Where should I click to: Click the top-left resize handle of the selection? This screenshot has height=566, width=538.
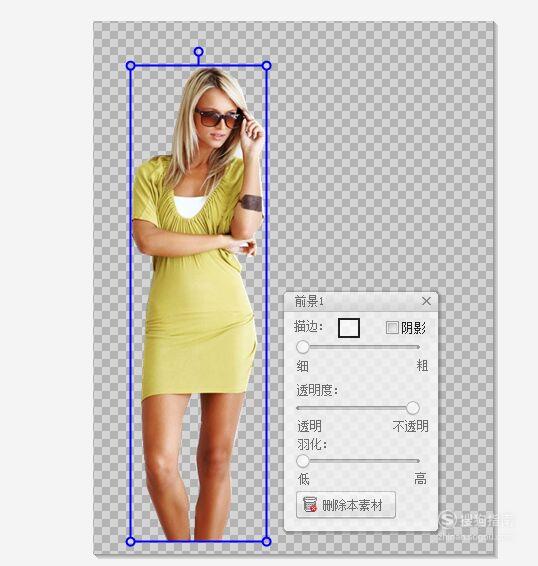(131, 66)
